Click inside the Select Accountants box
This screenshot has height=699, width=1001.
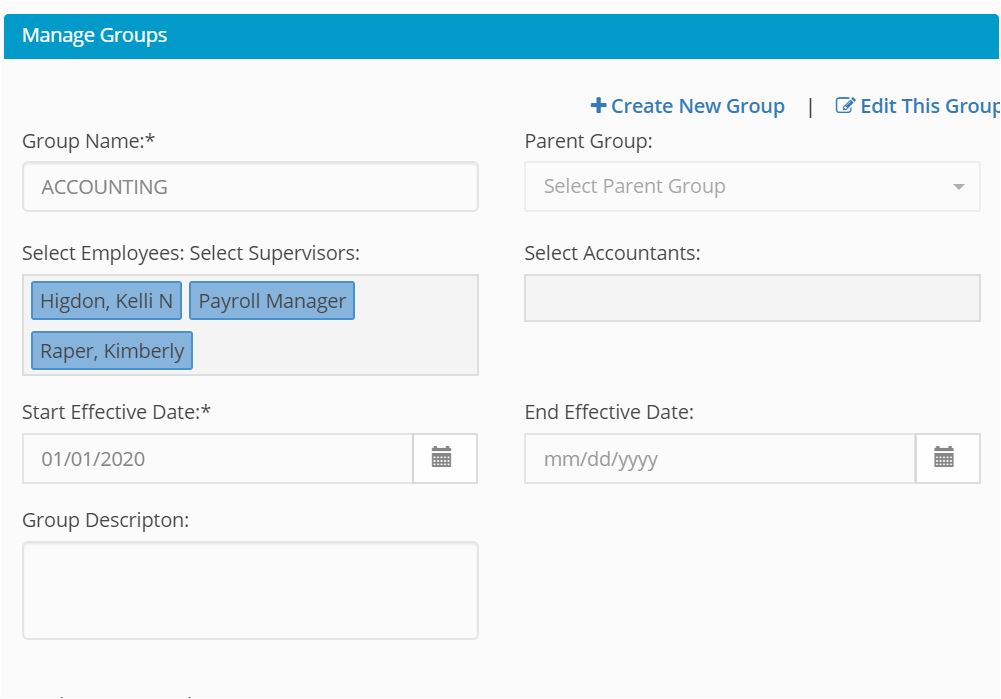[752, 298]
